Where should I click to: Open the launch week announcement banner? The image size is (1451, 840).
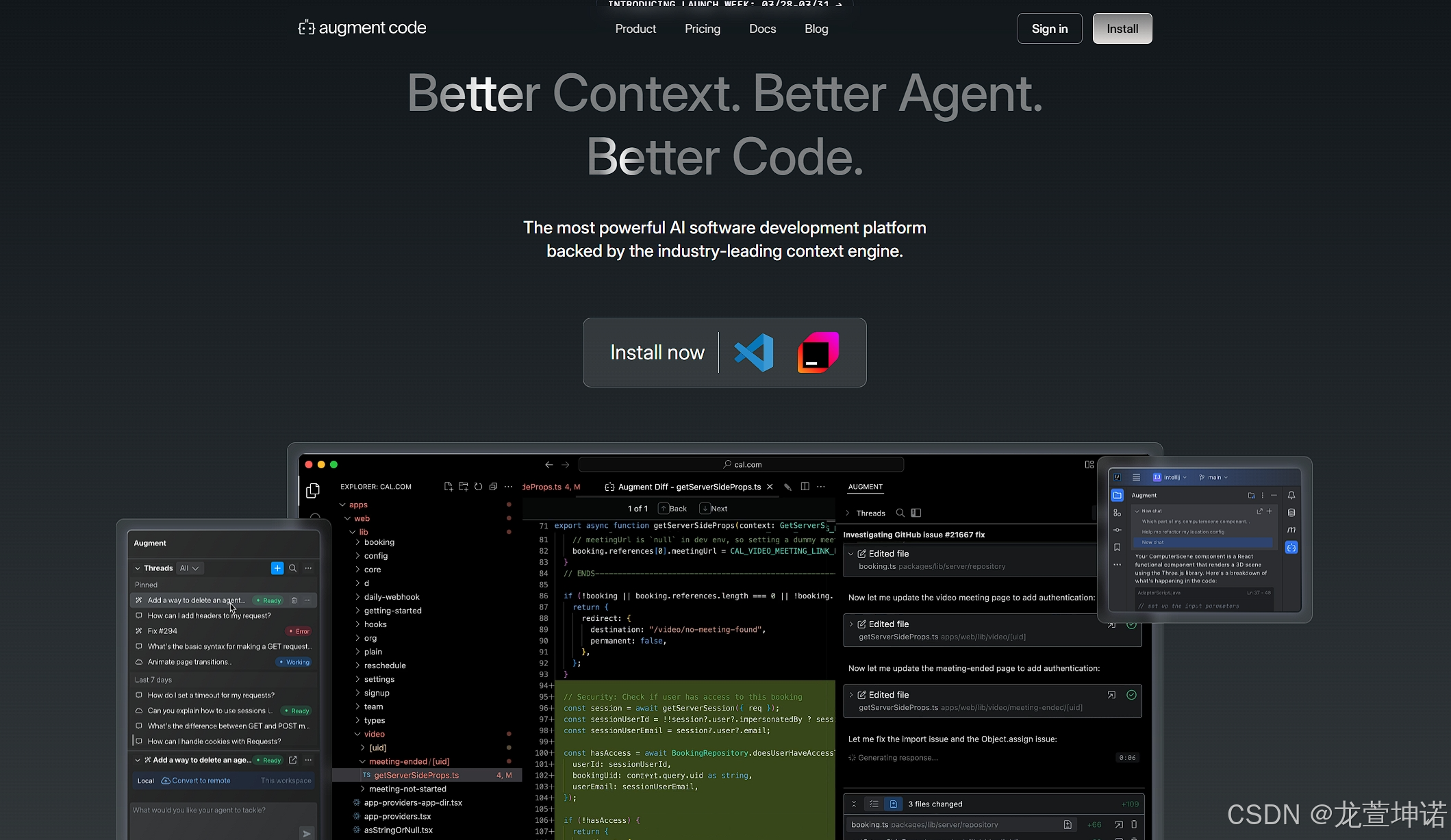click(724, 4)
